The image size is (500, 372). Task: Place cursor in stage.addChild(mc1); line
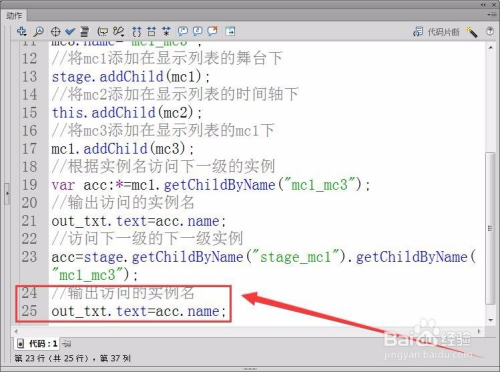point(131,77)
